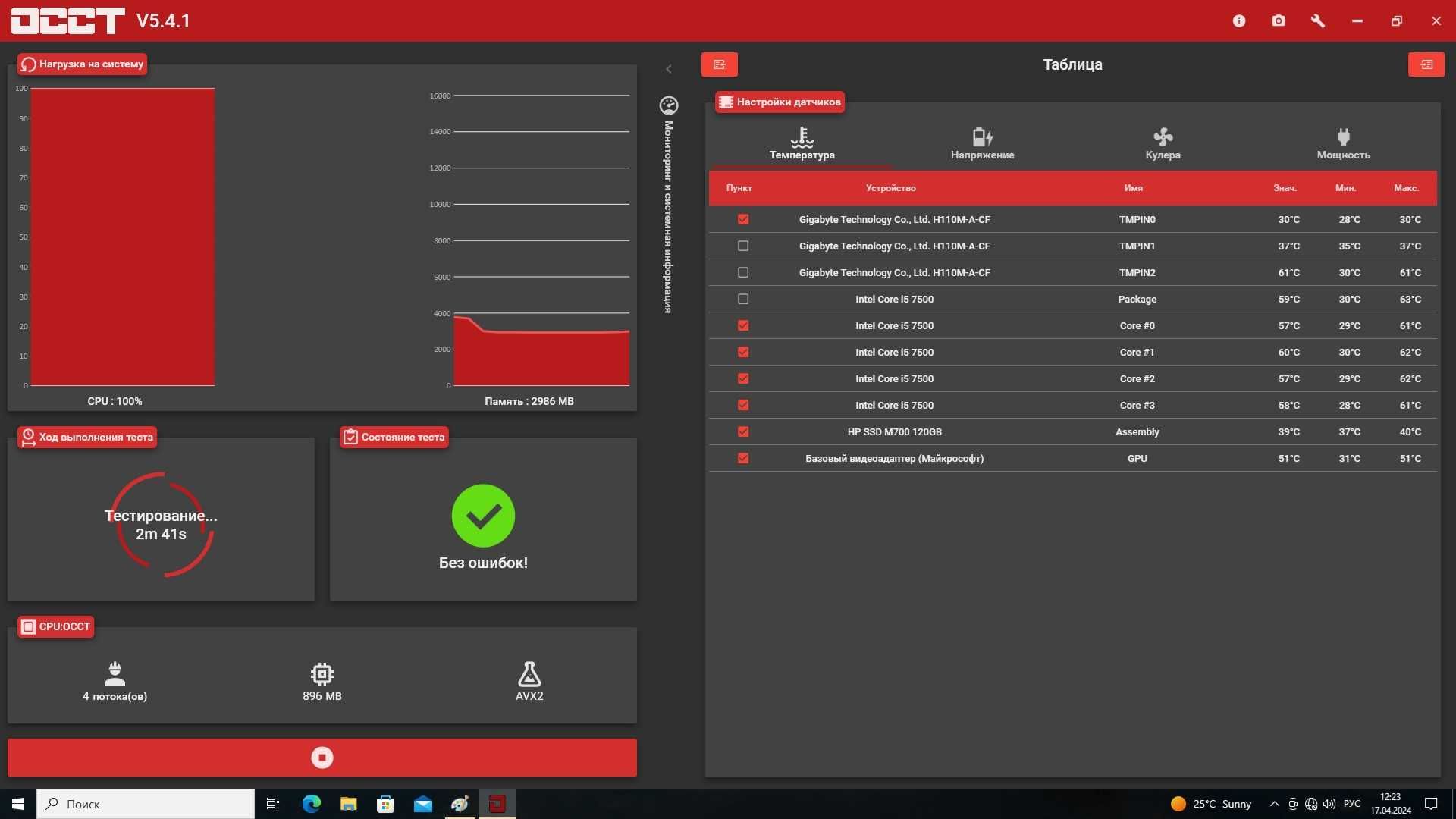
Task: Switch to the Напряжение tab
Action: [x=983, y=143]
